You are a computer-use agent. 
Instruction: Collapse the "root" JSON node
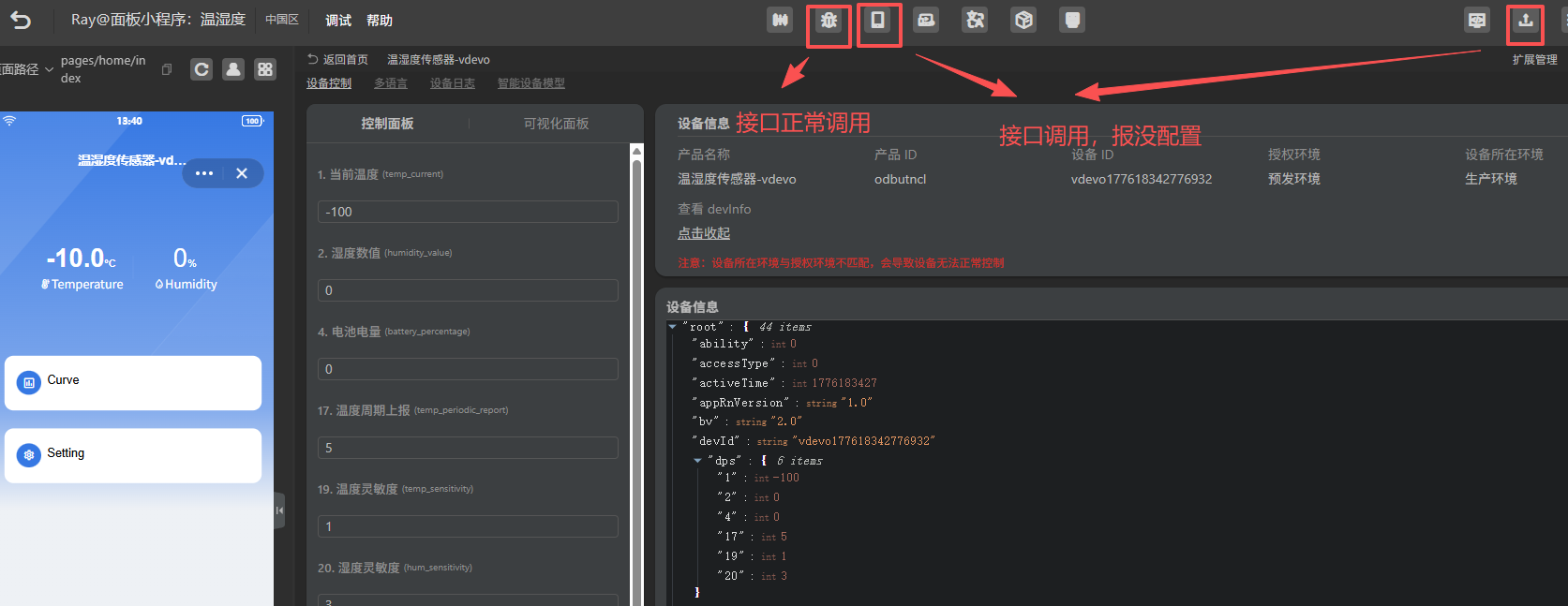pos(672,327)
